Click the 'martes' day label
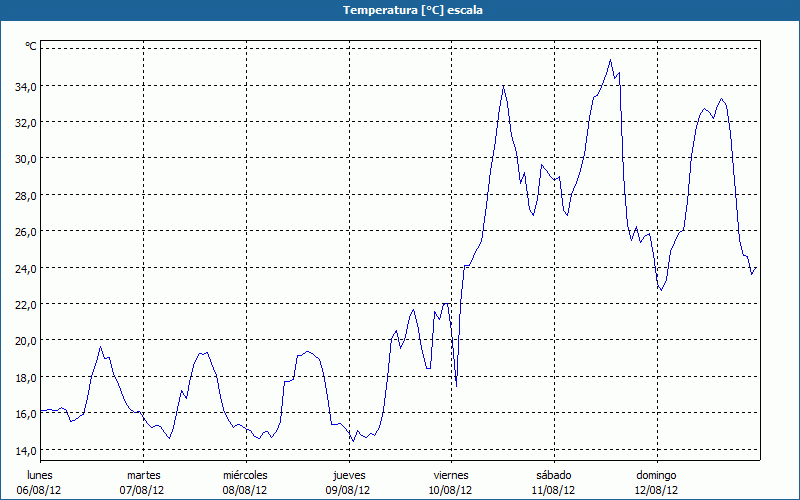Screen dimensions: 800x500 tap(143, 475)
